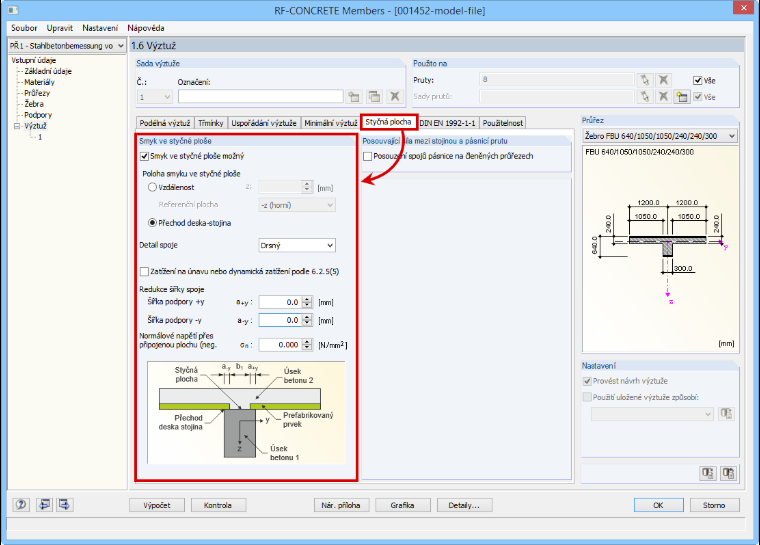Click cross-section info icon under the preview
Screen dimensions: 760x545
pos(708,473)
